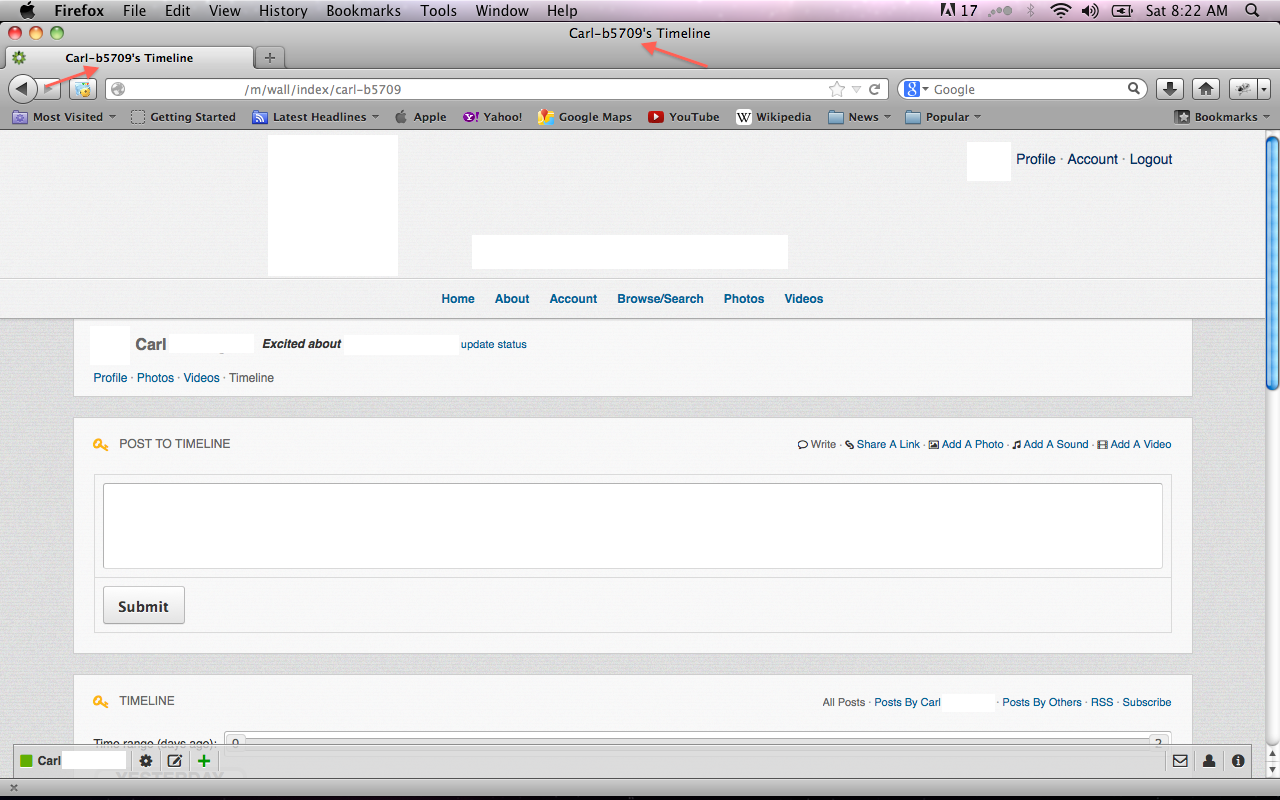
Task: Click the battery status icon in menu bar
Action: [x=1122, y=11]
